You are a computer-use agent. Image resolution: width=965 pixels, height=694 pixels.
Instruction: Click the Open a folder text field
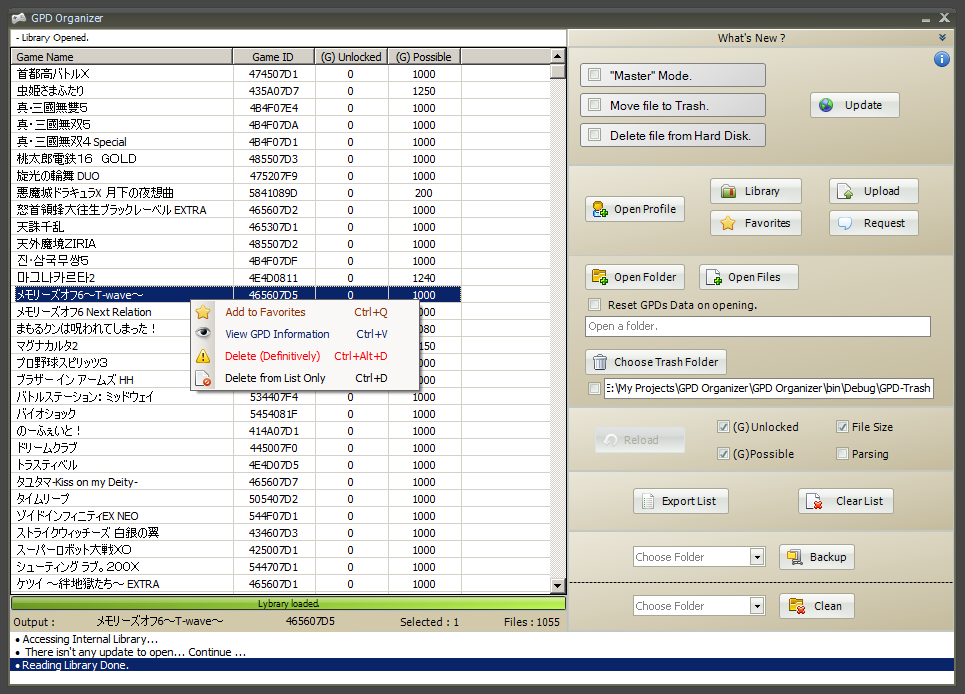pyautogui.click(x=757, y=327)
